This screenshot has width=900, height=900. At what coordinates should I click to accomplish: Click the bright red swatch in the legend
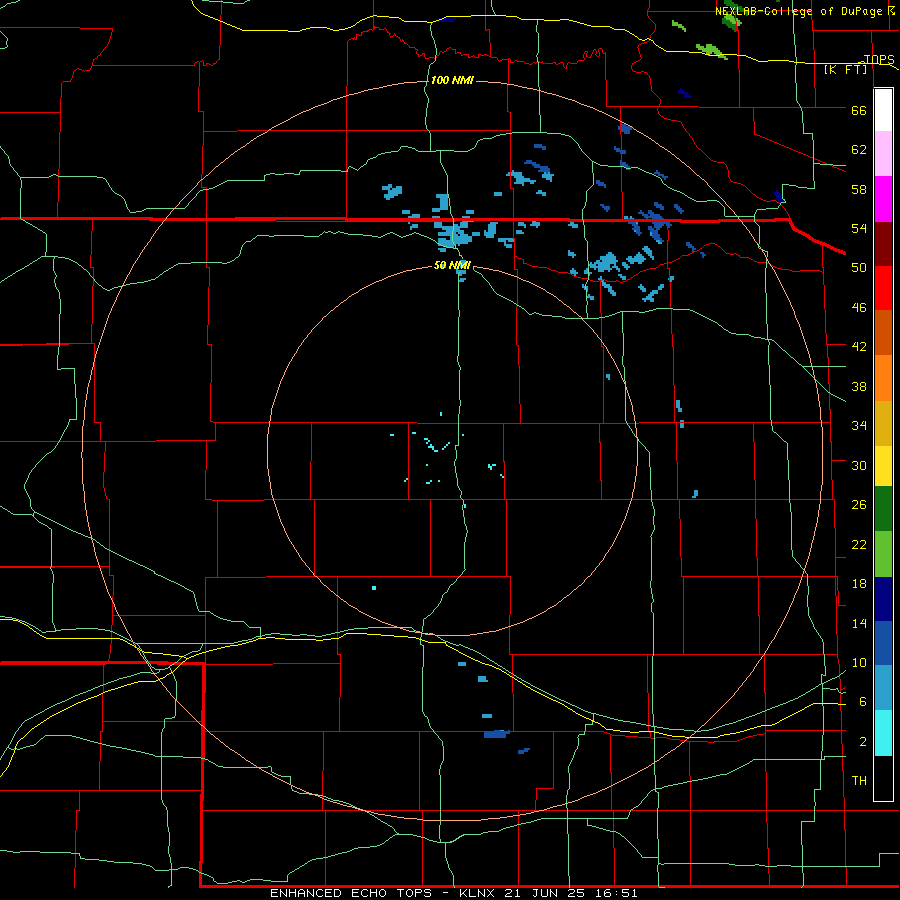click(x=883, y=288)
